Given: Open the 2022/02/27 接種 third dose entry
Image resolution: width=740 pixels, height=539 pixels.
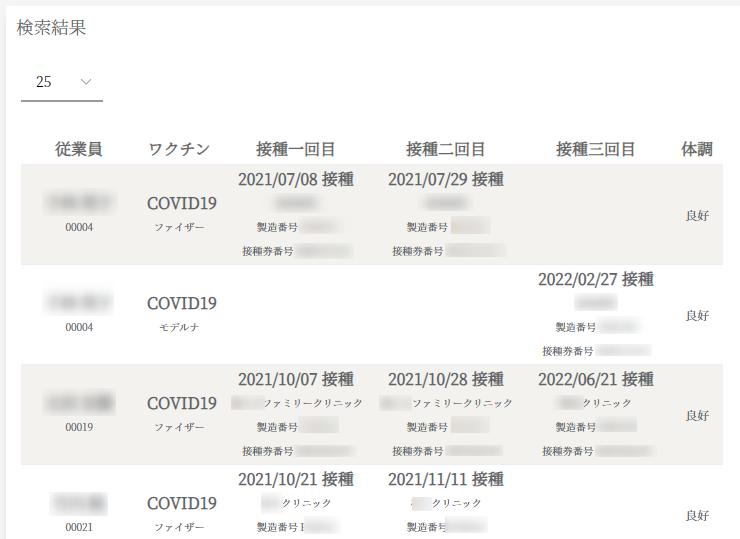Looking at the screenshot, I should pos(595,280).
